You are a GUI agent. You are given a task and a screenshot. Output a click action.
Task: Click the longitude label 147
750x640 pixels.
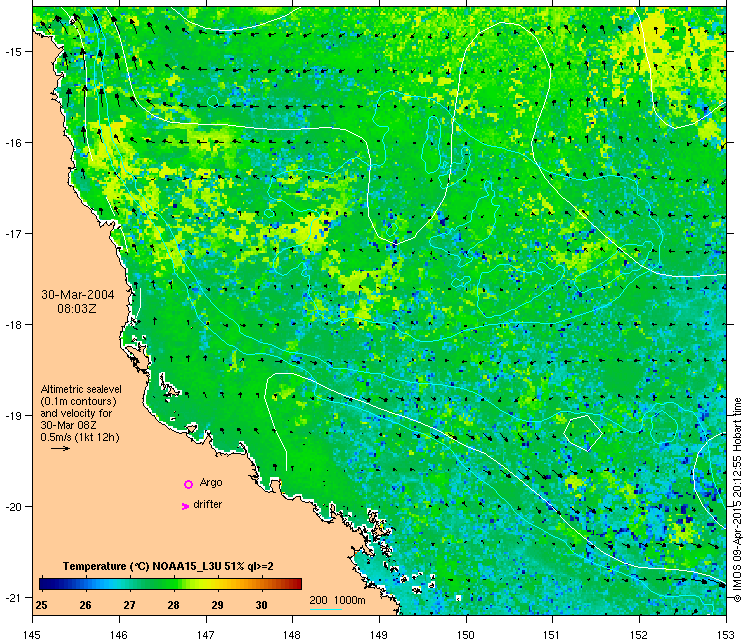[206, 634]
